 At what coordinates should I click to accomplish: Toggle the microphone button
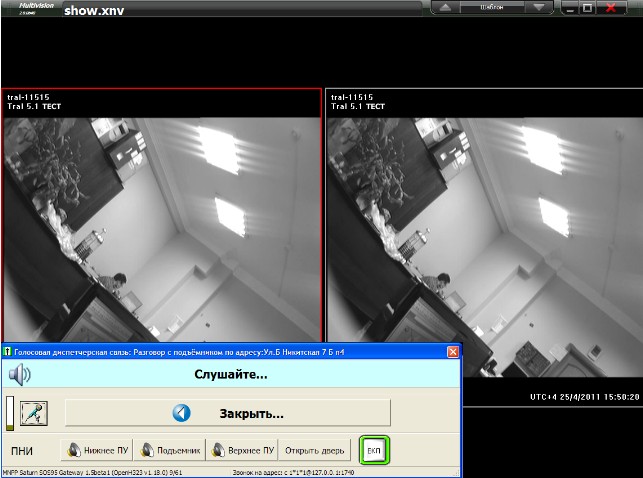(x=34, y=412)
